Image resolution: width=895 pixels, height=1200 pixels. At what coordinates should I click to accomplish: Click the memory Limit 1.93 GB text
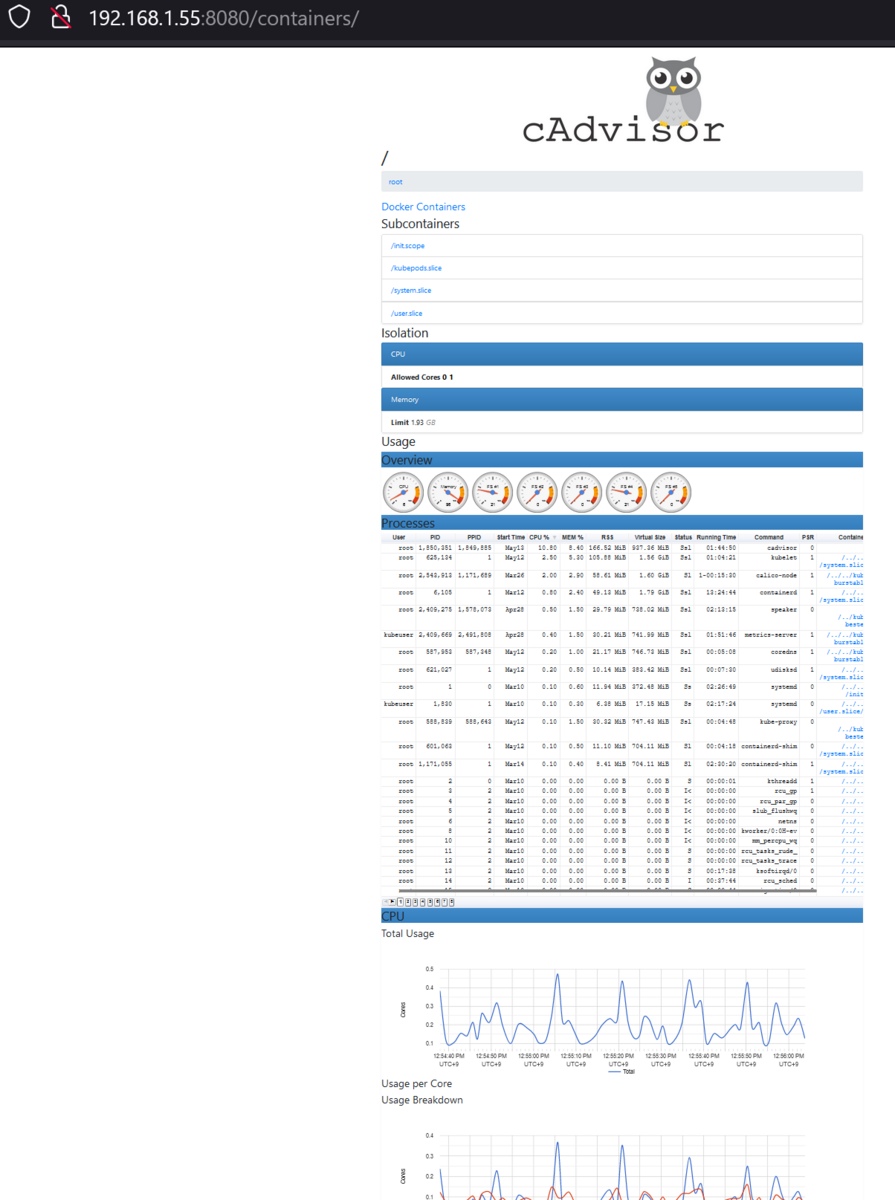point(413,422)
